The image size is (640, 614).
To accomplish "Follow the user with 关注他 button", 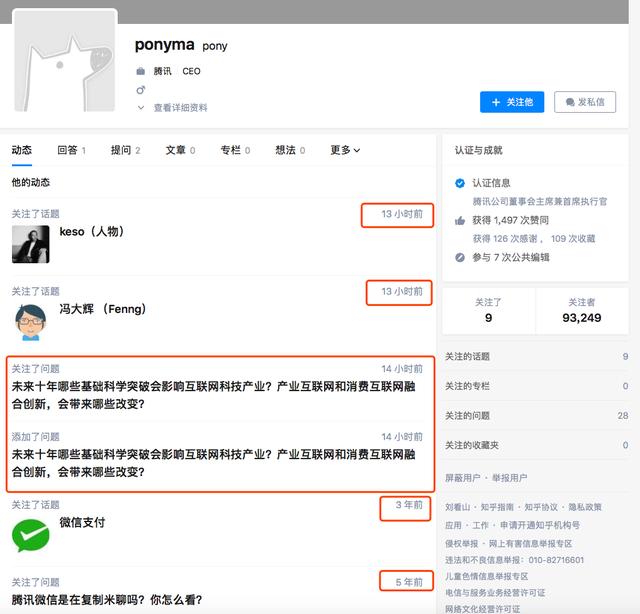I will pos(512,102).
